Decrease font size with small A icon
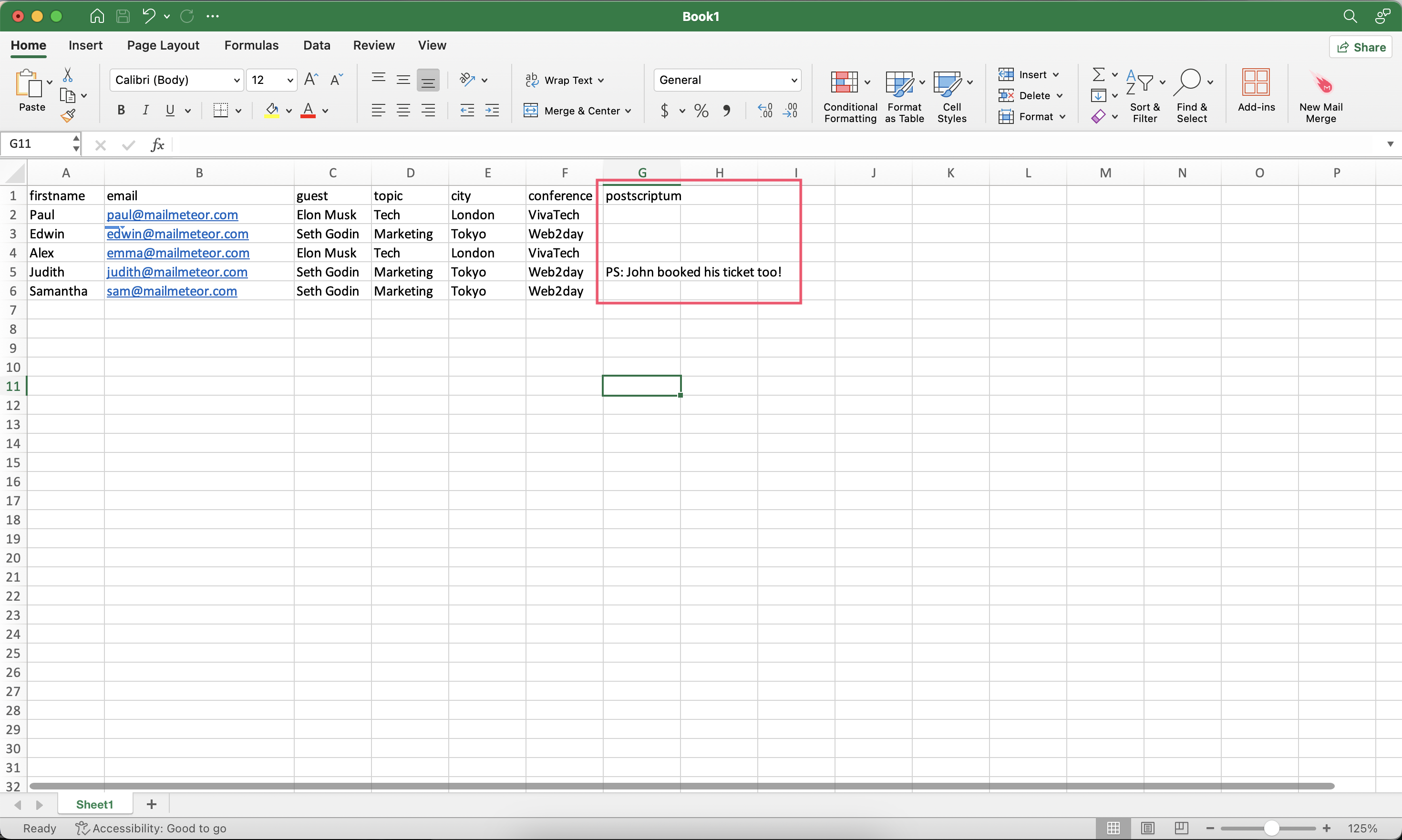Image resolution: width=1402 pixels, height=840 pixels. pos(337,80)
